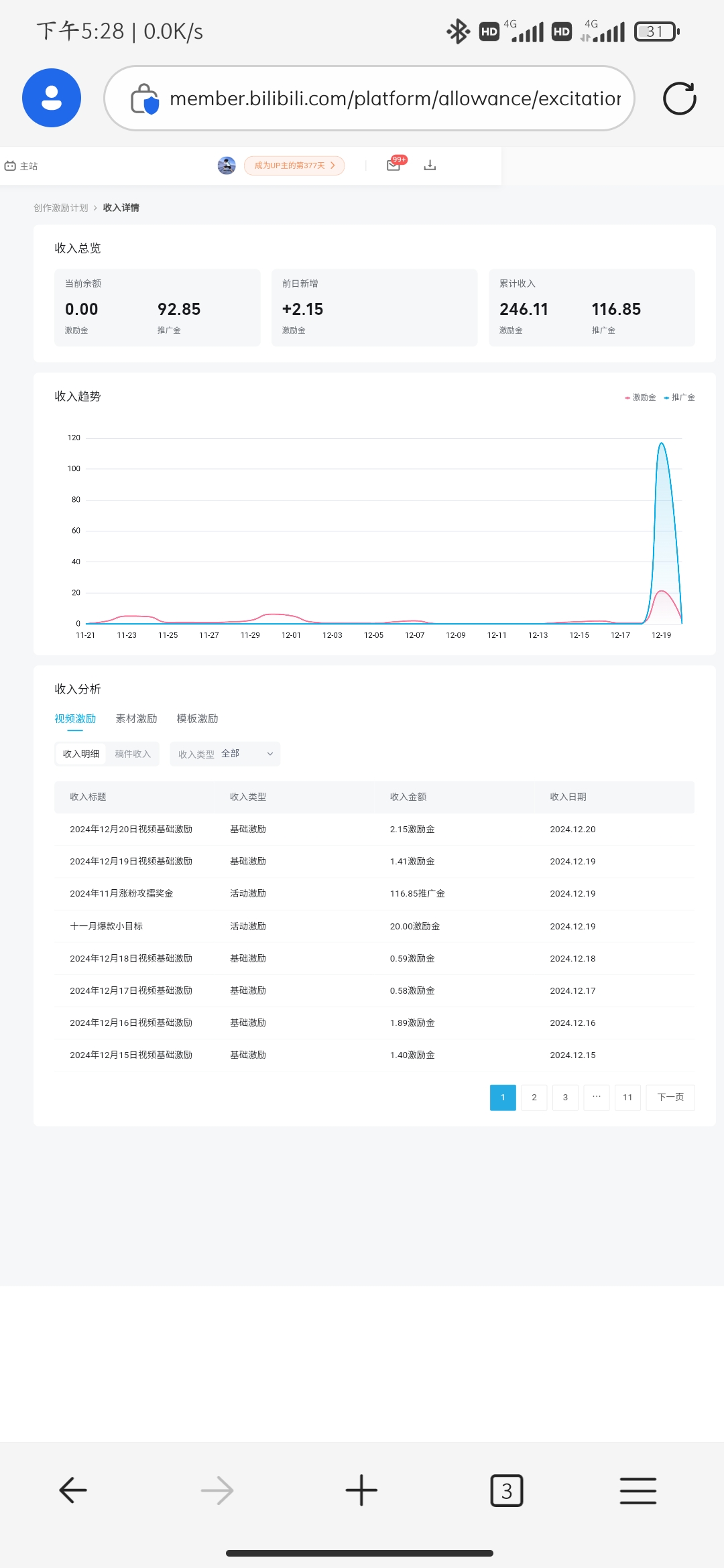
Task: Select 稿件收入 segment option
Action: (x=133, y=754)
